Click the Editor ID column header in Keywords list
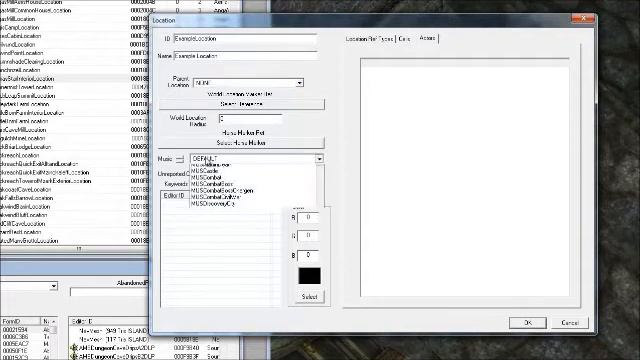 [174, 196]
